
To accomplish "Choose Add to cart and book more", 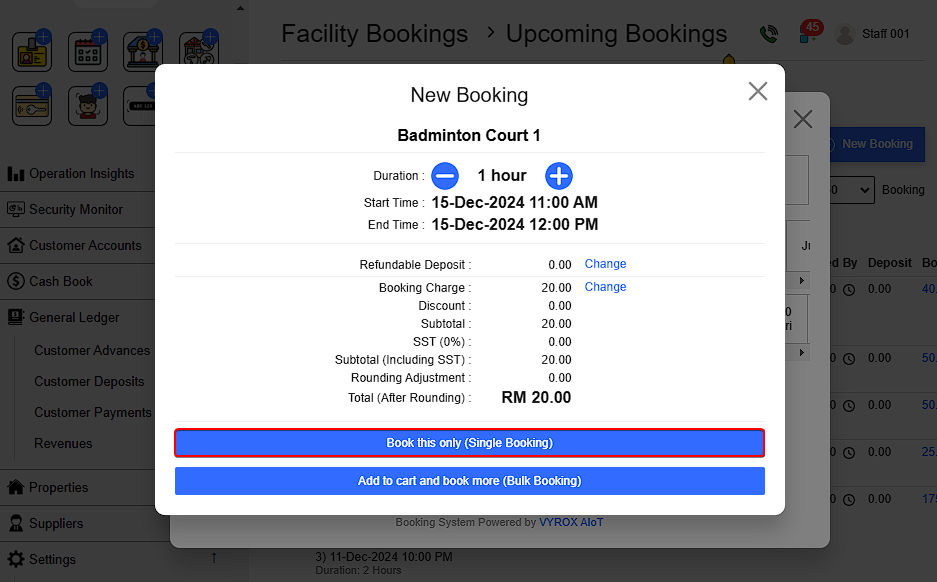I will pos(469,481).
